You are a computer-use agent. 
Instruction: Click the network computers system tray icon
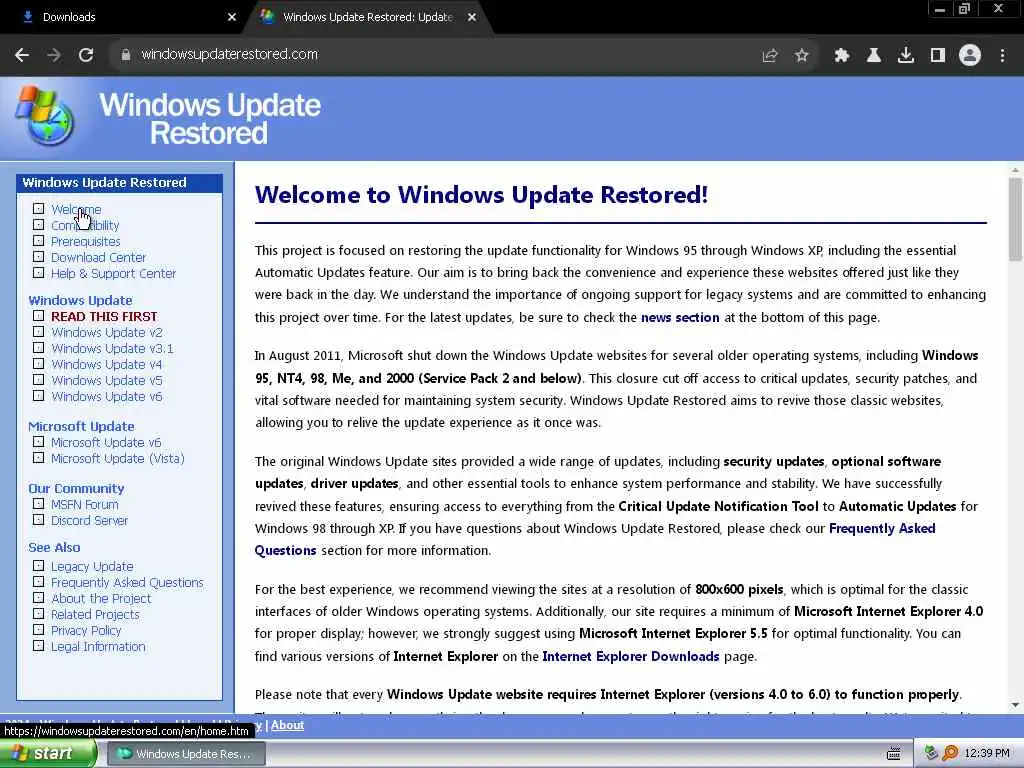tap(931, 753)
